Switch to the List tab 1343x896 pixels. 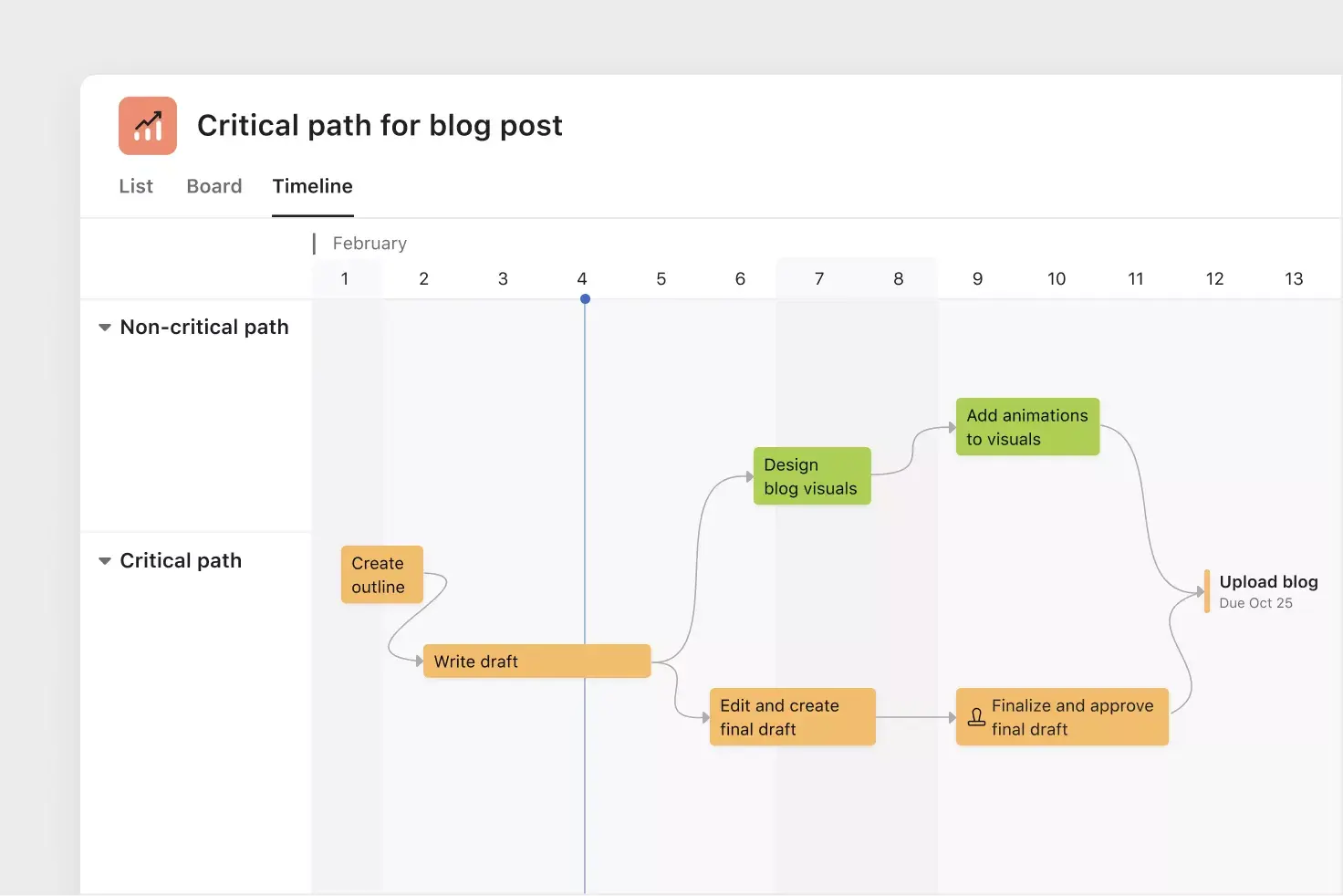coord(135,186)
